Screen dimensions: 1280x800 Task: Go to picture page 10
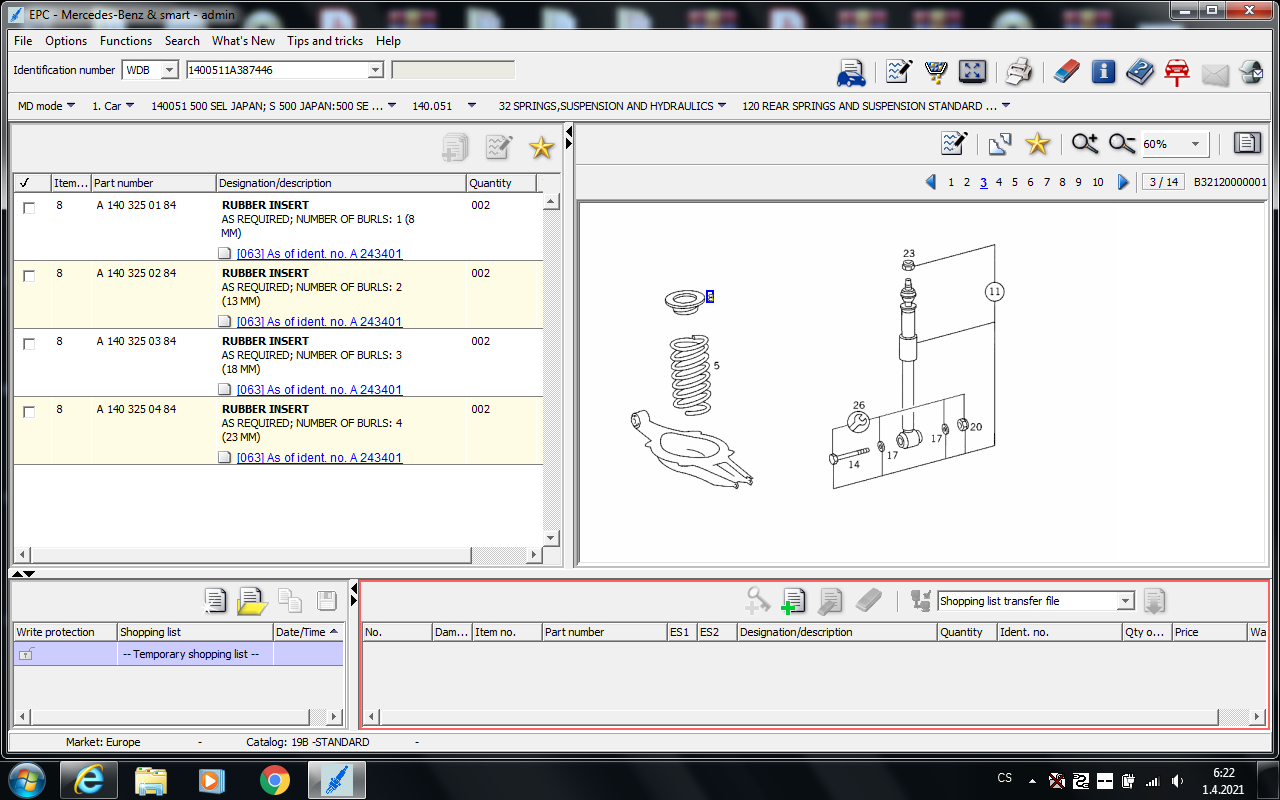point(1097,182)
